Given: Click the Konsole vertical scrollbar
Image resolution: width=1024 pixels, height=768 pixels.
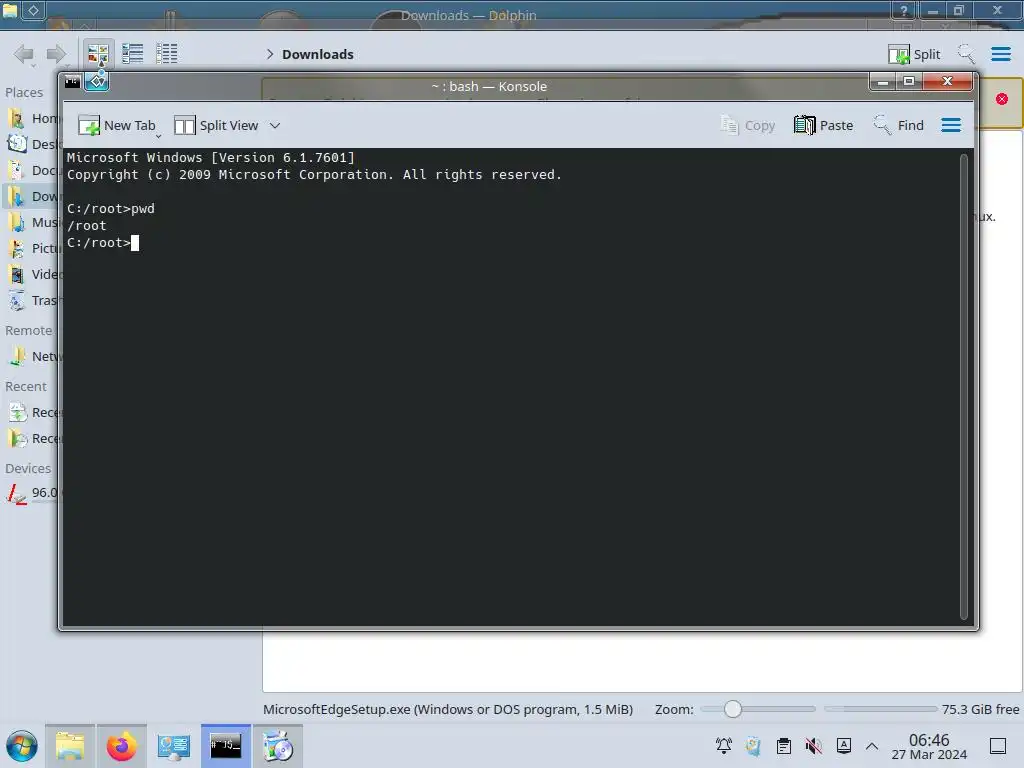Looking at the screenshot, I should tap(964, 385).
